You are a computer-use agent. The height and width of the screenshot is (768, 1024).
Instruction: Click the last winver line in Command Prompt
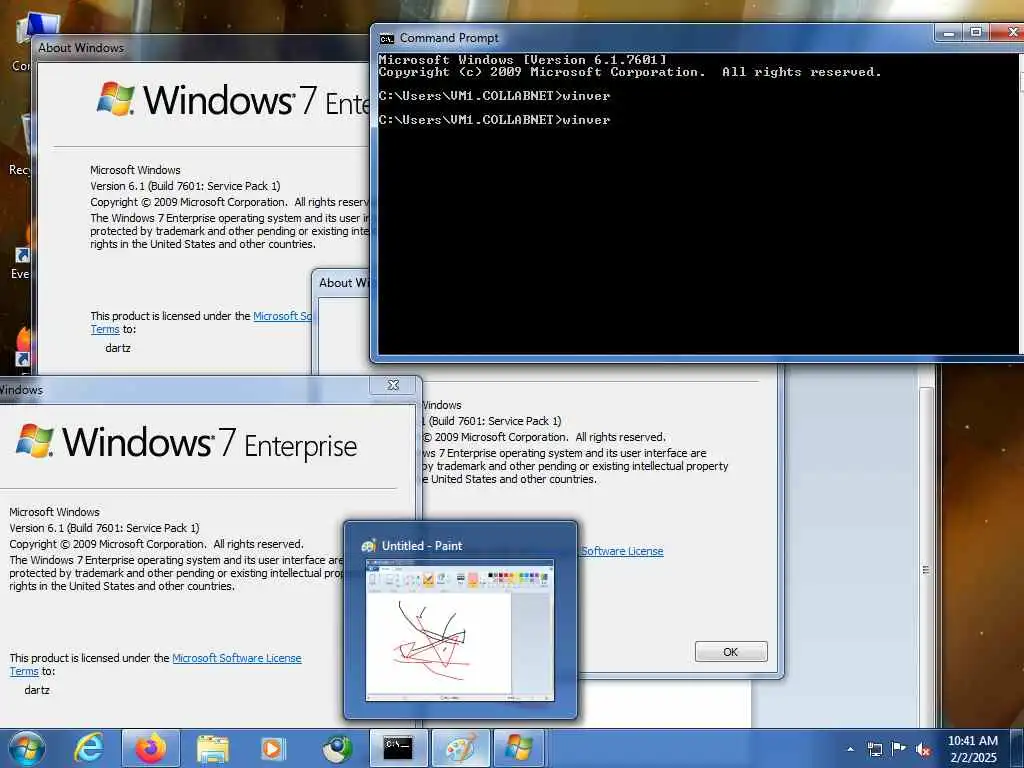point(494,120)
